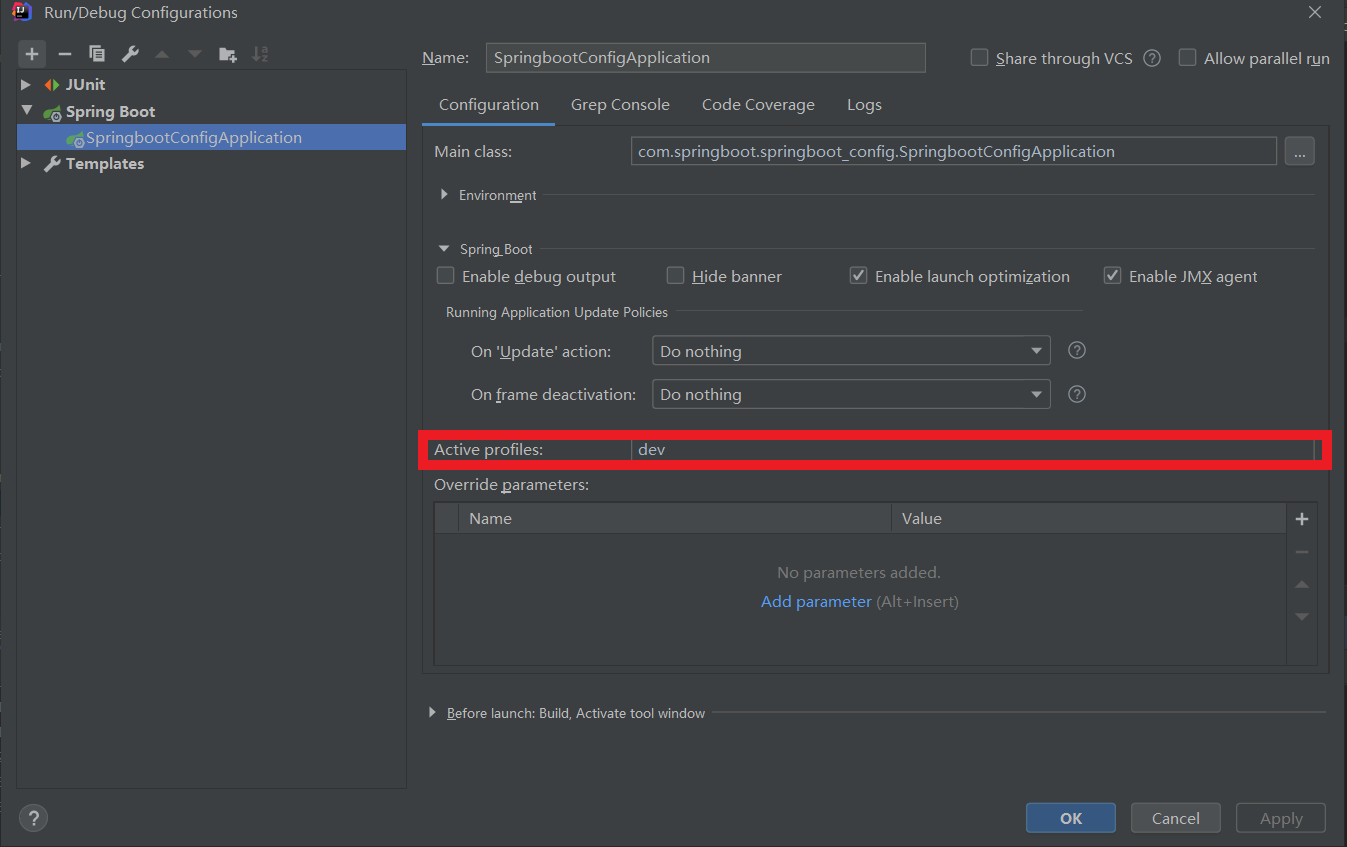
Task: Uncheck Enable JMX agent
Action: tap(1112, 276)
